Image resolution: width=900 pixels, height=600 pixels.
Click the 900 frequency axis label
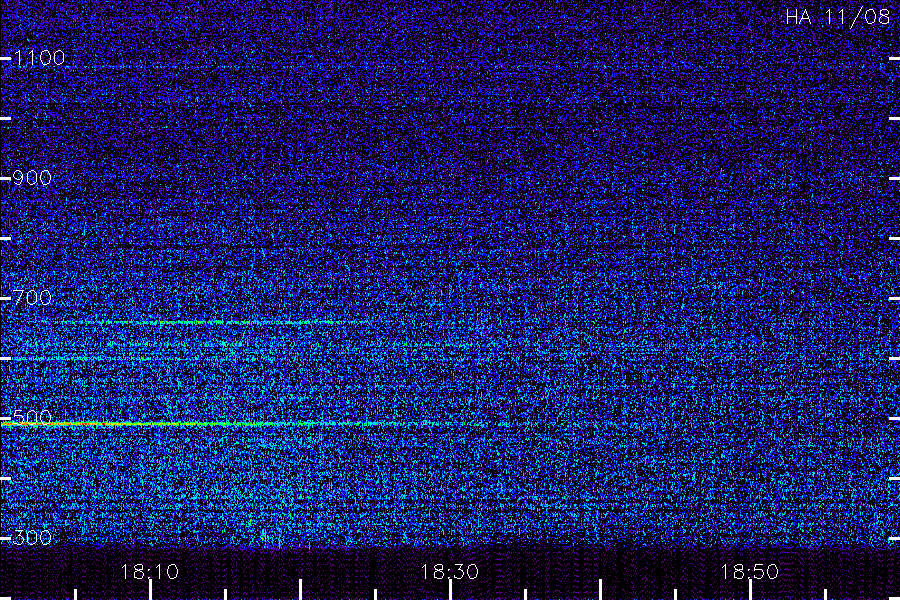click(x=32, y=178)
